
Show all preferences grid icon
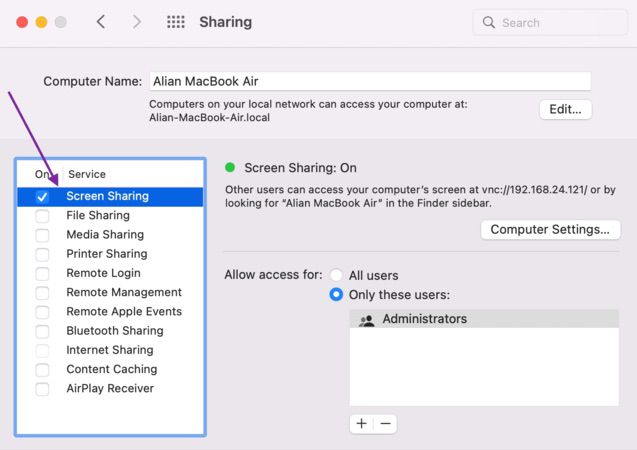pos(176,22)
